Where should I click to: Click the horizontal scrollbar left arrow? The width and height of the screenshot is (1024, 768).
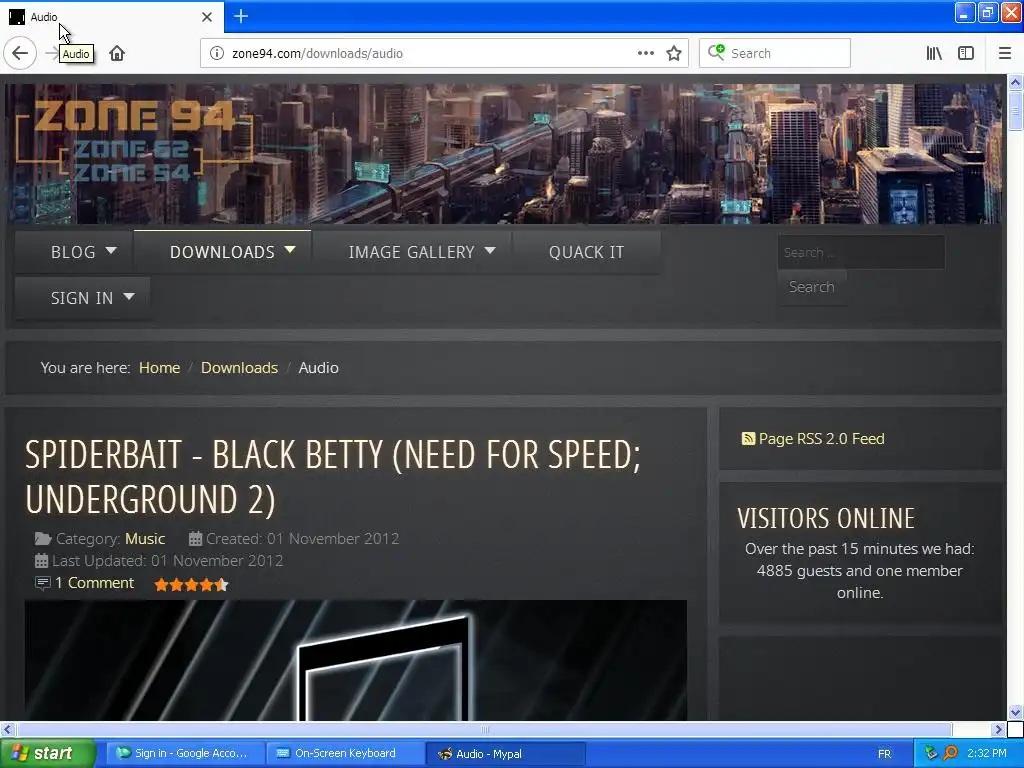(7, 729)
